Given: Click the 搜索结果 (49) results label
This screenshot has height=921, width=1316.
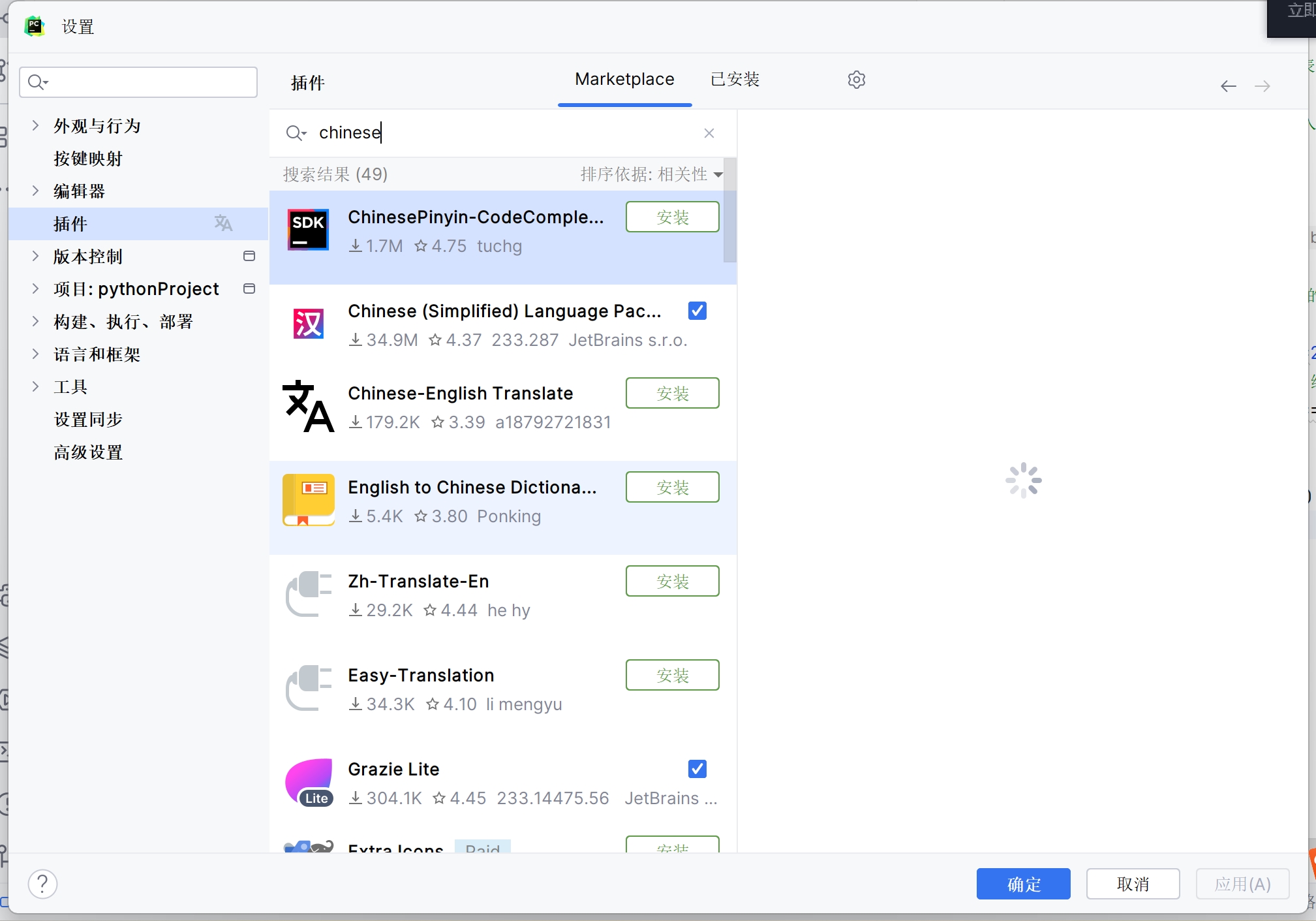Looking at the screenshot, I should click(335, 174).
